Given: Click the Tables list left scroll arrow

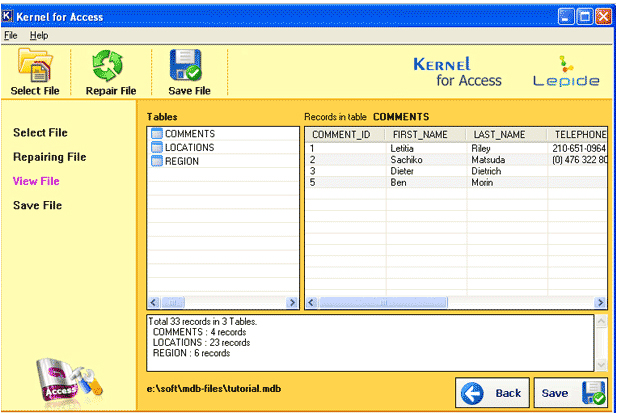Looking at the screenshot, I should [x=154, y=303].
